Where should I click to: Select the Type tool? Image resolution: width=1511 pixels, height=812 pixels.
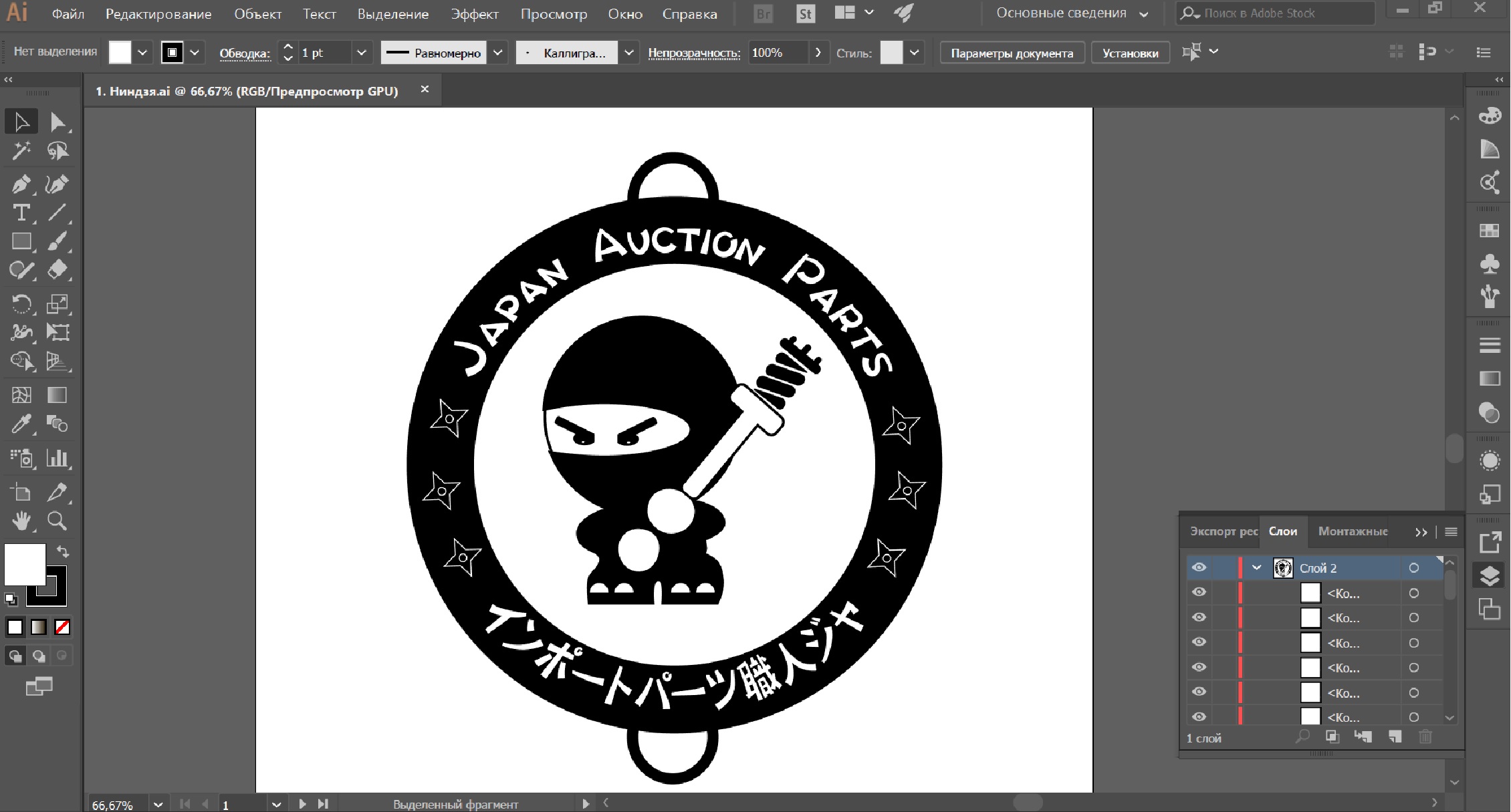tap(21, 213)
